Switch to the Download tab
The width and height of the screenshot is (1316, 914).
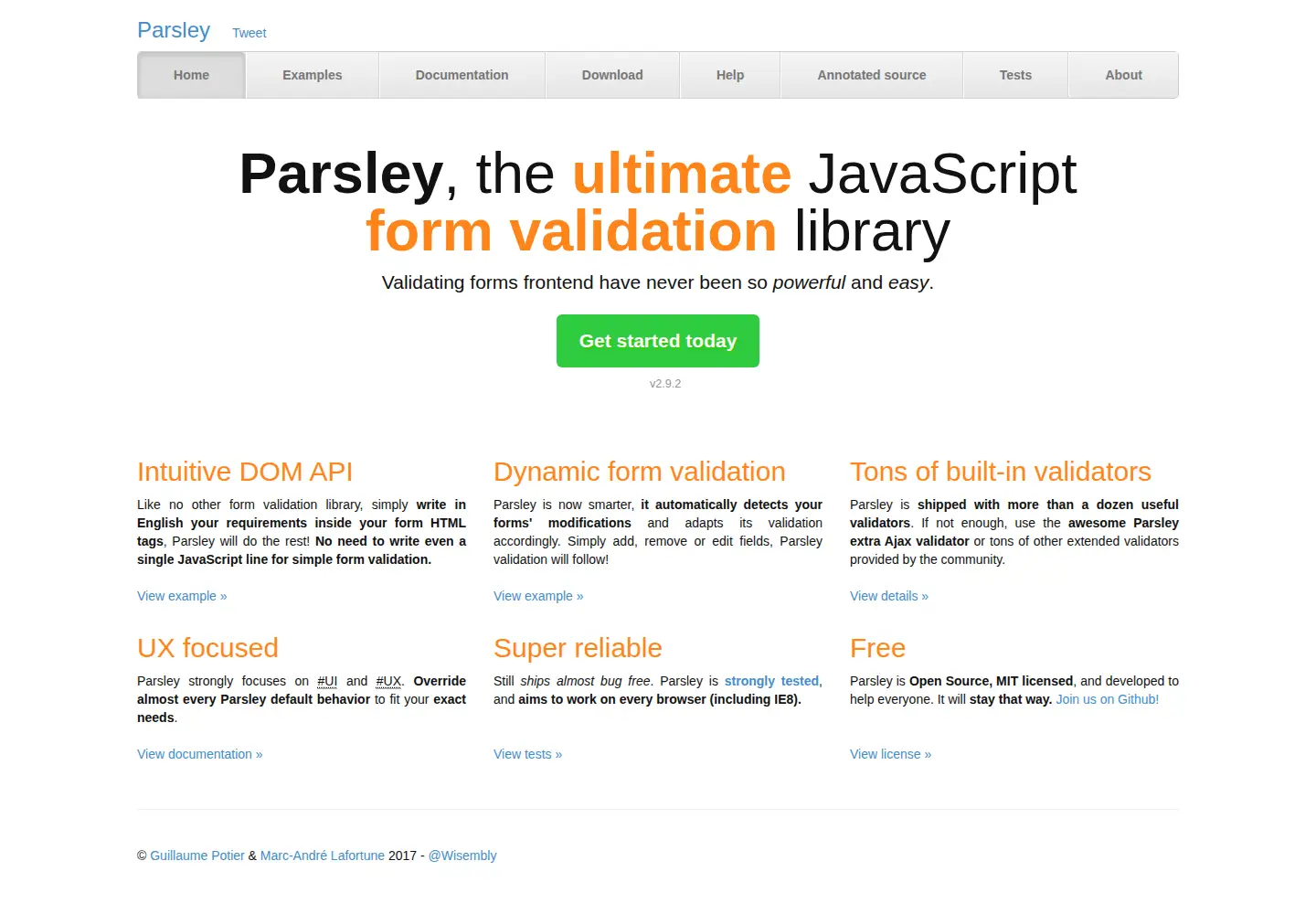coord(612,75)
